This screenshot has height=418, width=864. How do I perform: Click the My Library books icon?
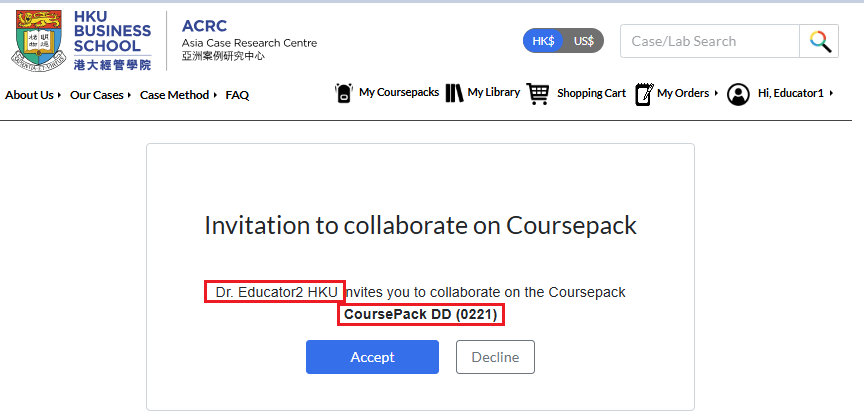pyautogui.click(x=454, y=93)
